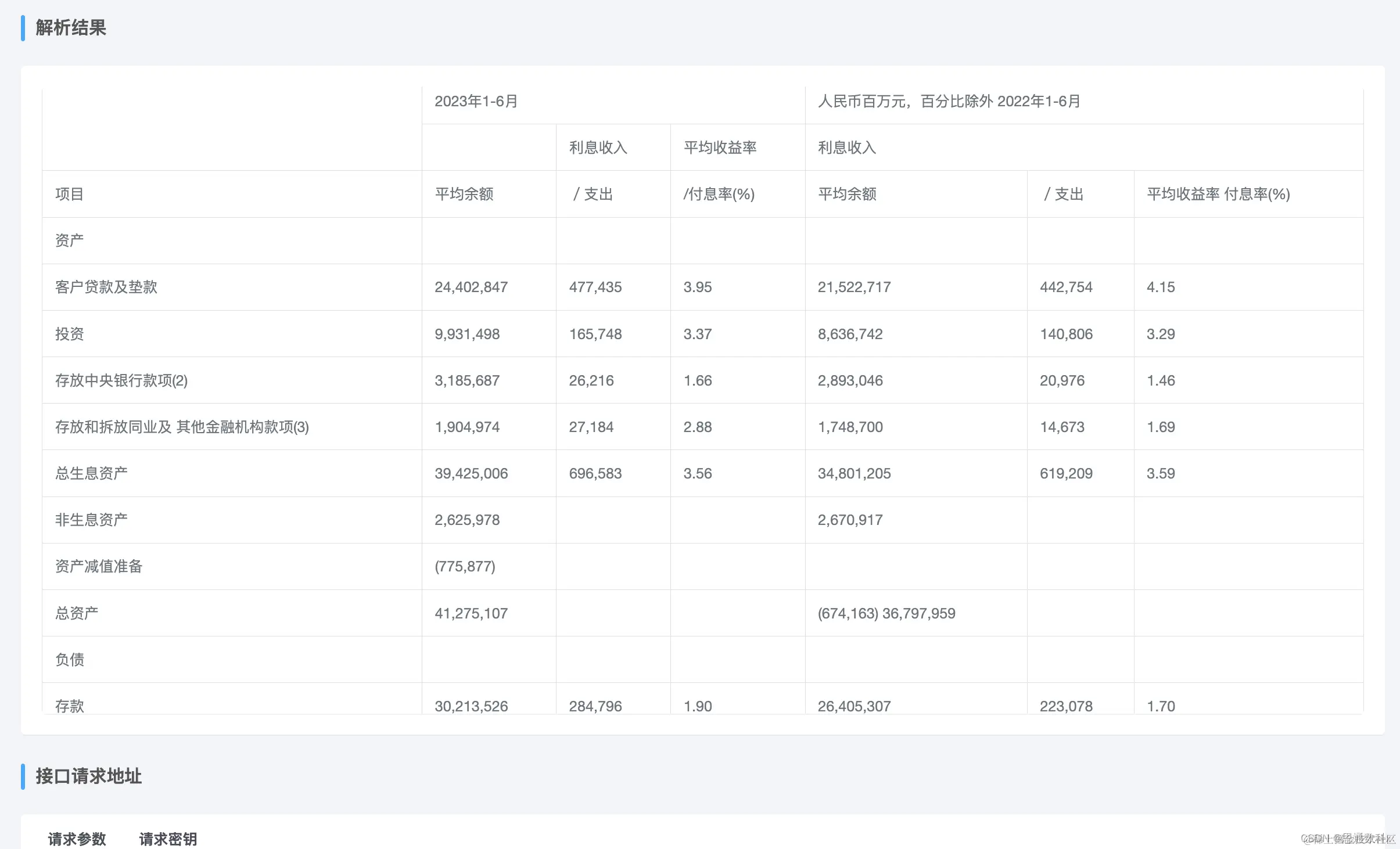Click the 解析结果 section heading
The height and width of the screenshot is (849, 1400).
70,28
